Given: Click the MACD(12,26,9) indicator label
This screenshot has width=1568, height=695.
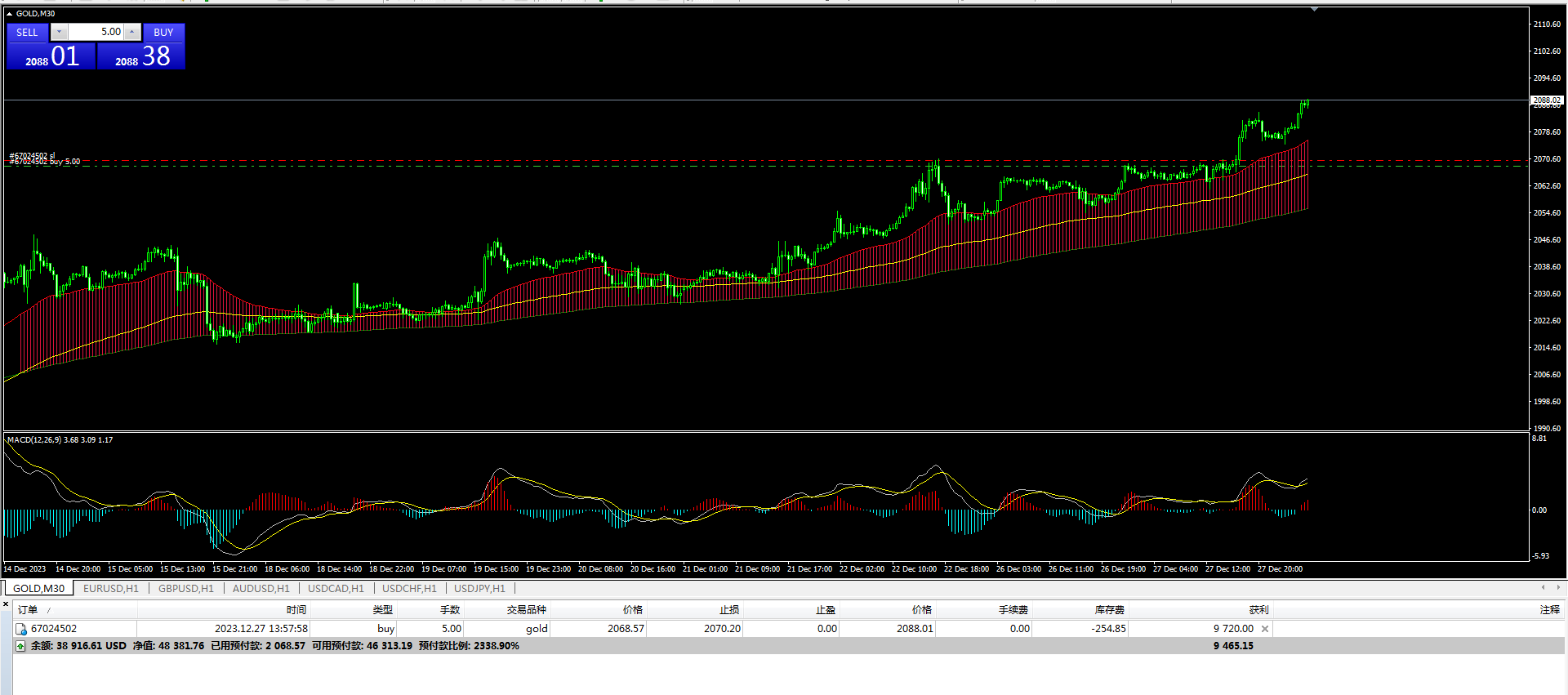Looking at the screenshot, I should tap(60, 440).
